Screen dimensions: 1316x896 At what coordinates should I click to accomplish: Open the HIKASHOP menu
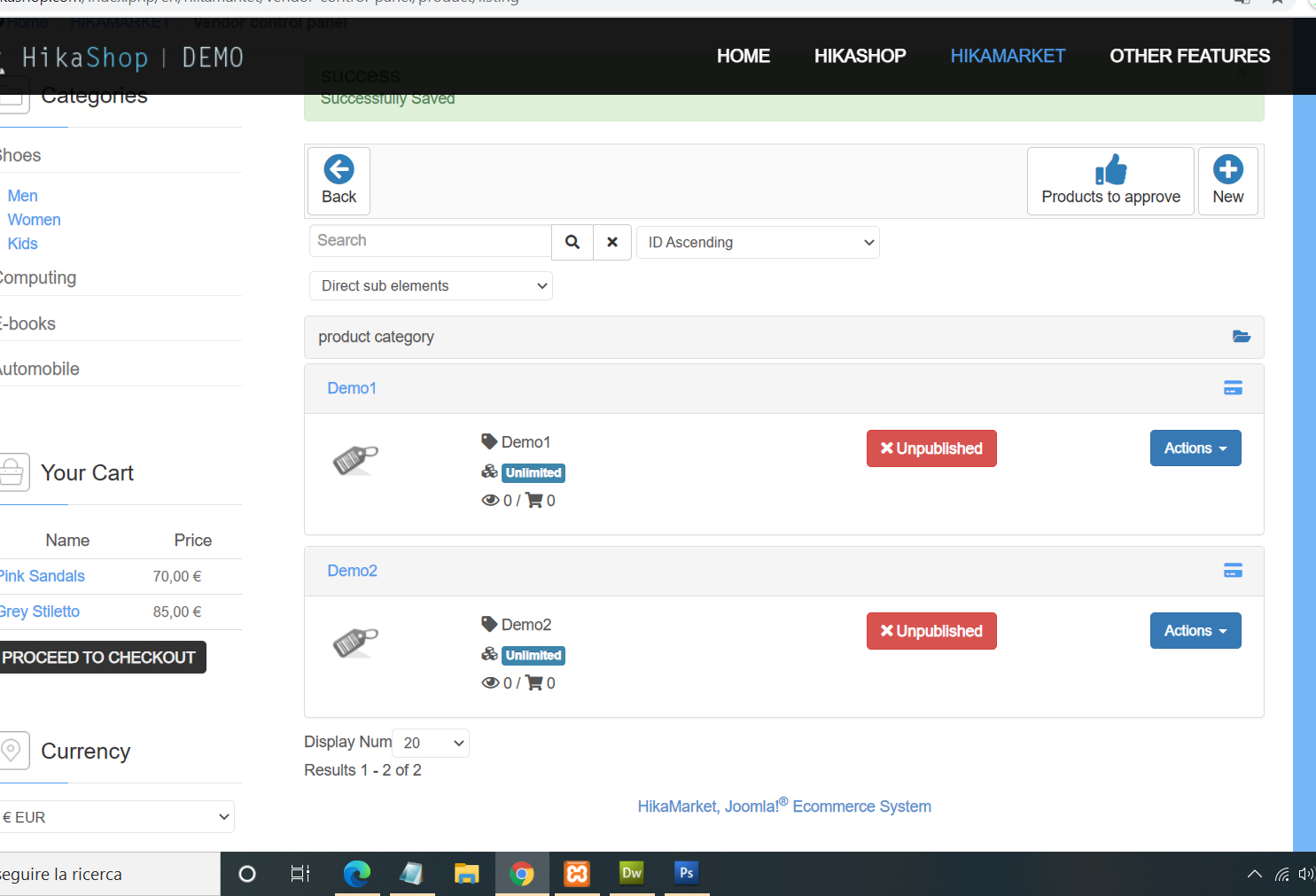860,56
